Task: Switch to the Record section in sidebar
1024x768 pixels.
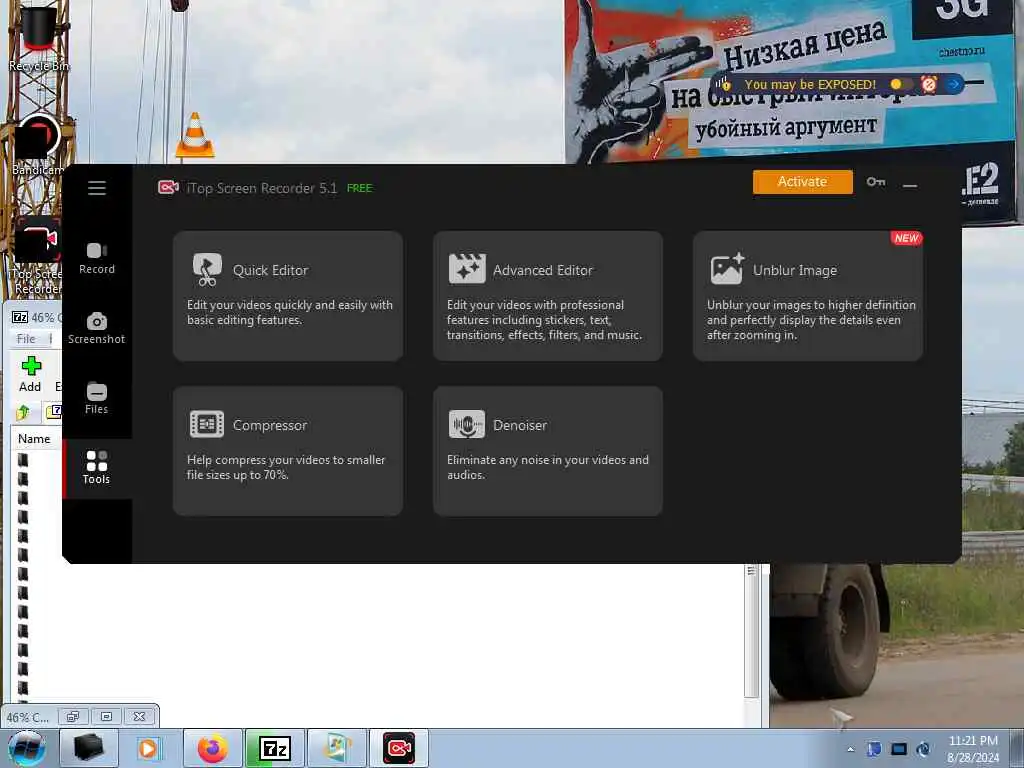Action: (x=97, y=258)
